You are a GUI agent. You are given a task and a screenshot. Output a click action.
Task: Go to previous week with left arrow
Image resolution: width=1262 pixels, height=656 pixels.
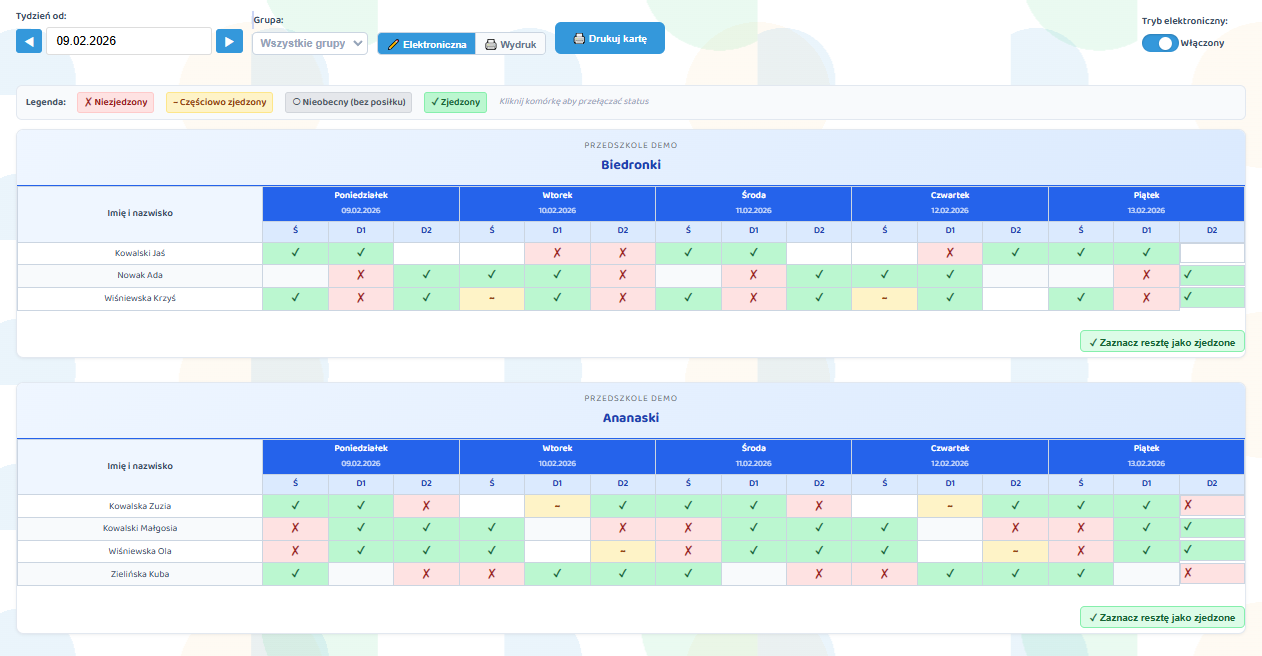pos(29,41)
